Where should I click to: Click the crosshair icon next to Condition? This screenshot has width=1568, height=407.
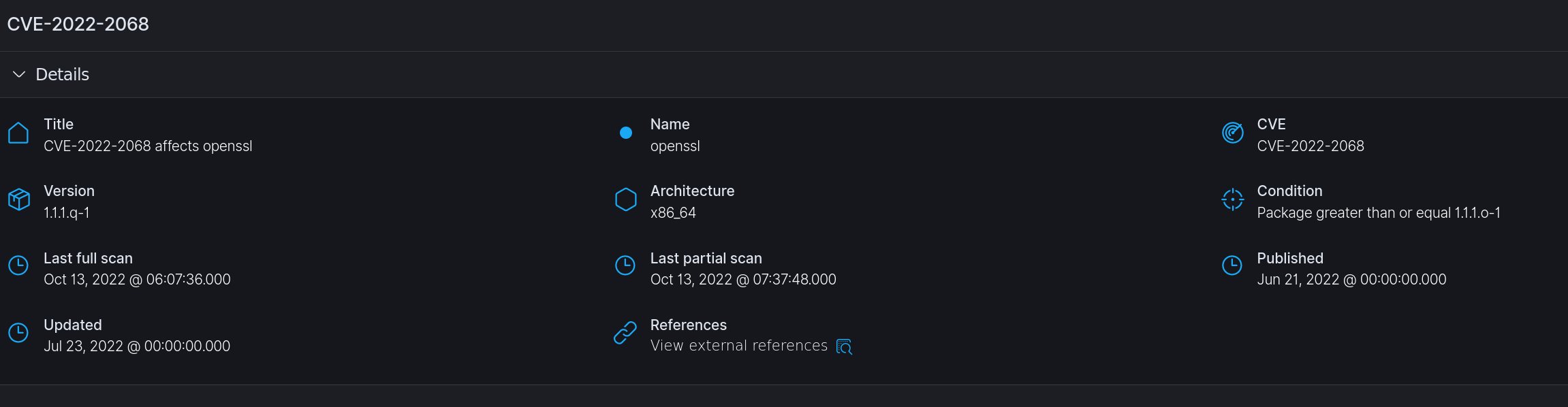(1232, 199)
